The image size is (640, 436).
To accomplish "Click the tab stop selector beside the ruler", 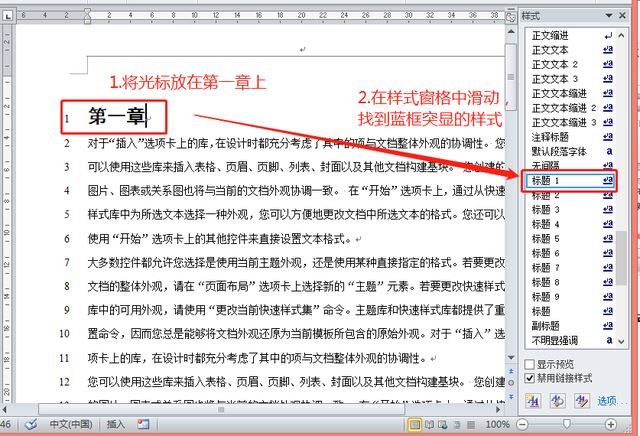I will [x=8, y=16].
